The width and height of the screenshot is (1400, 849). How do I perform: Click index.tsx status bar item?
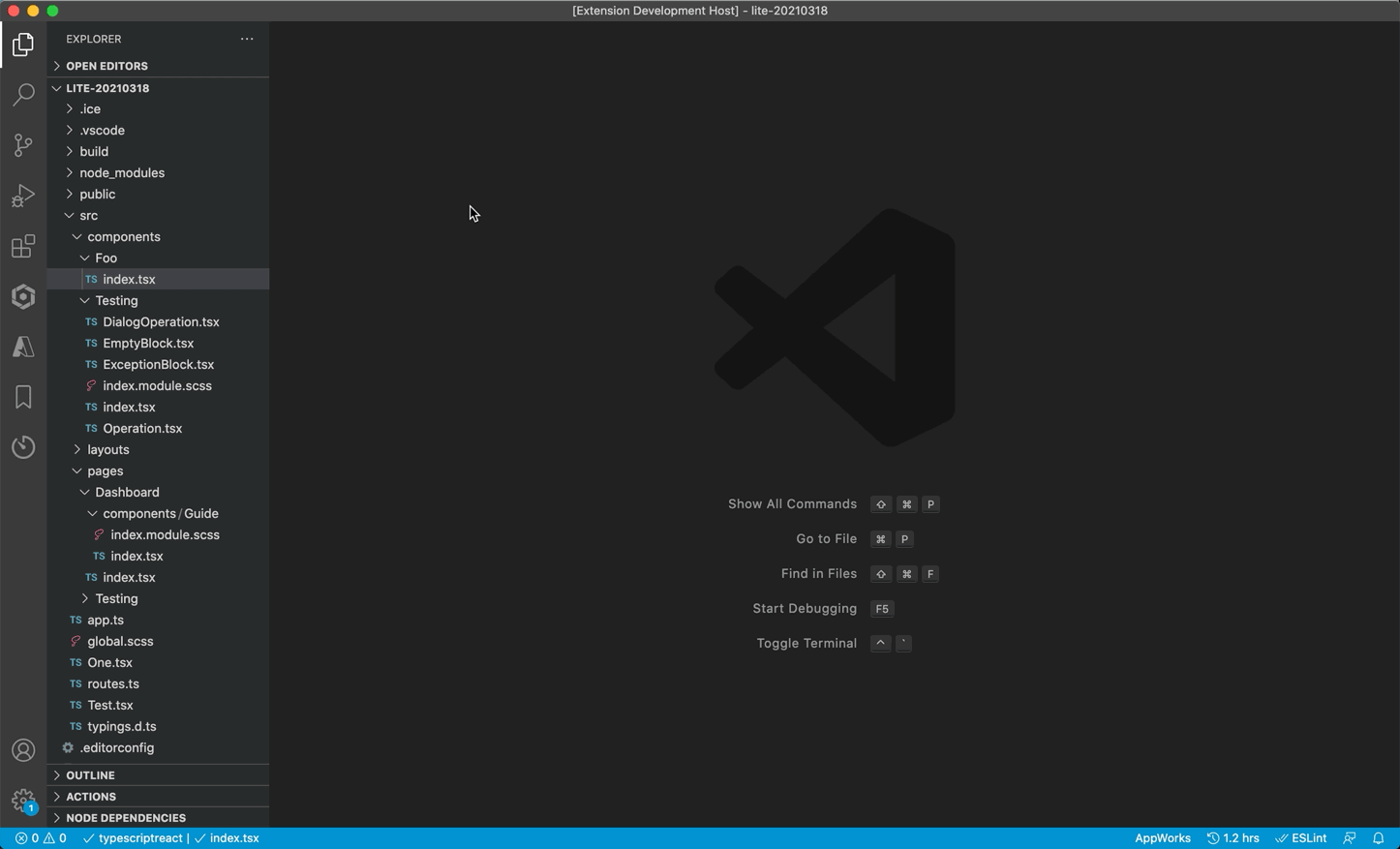228,838
